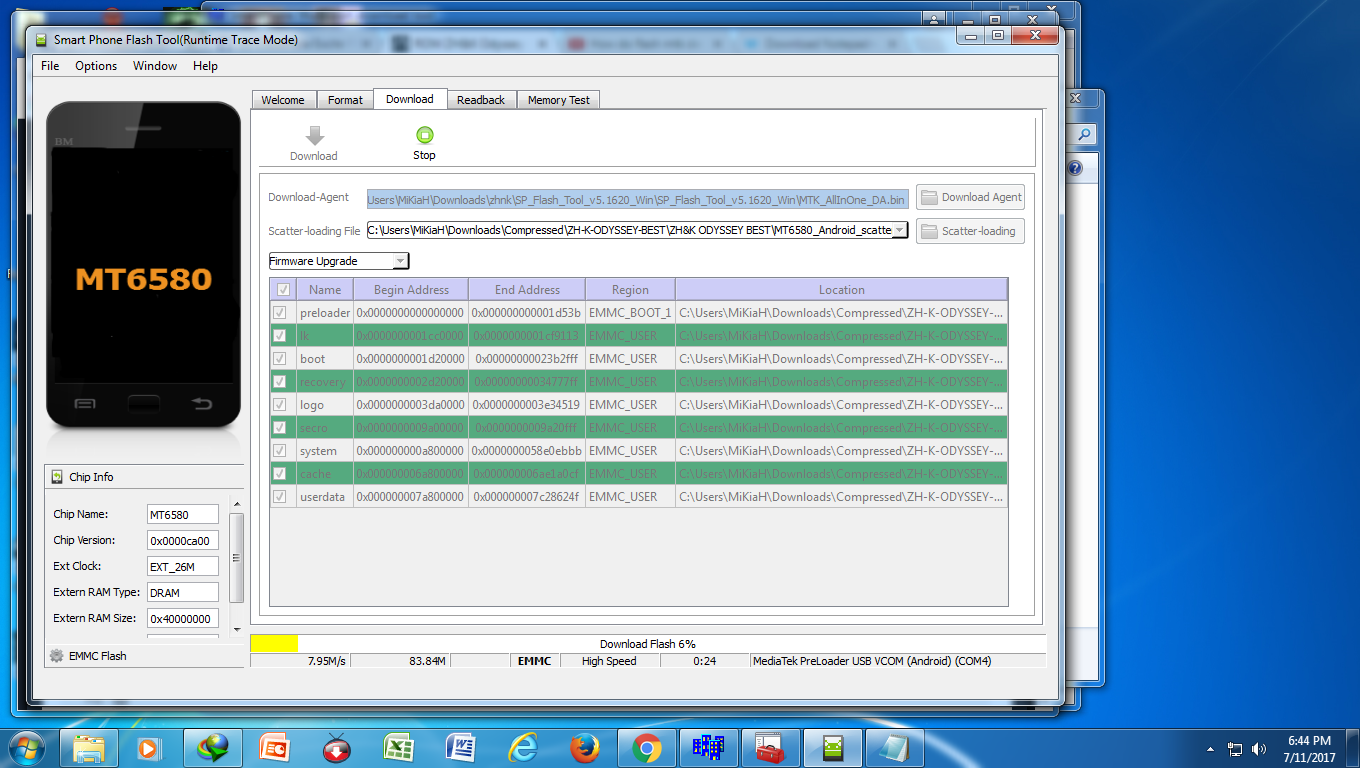Switch to the Readback tab
1360x768 pixels.
(x=481, y=100)
